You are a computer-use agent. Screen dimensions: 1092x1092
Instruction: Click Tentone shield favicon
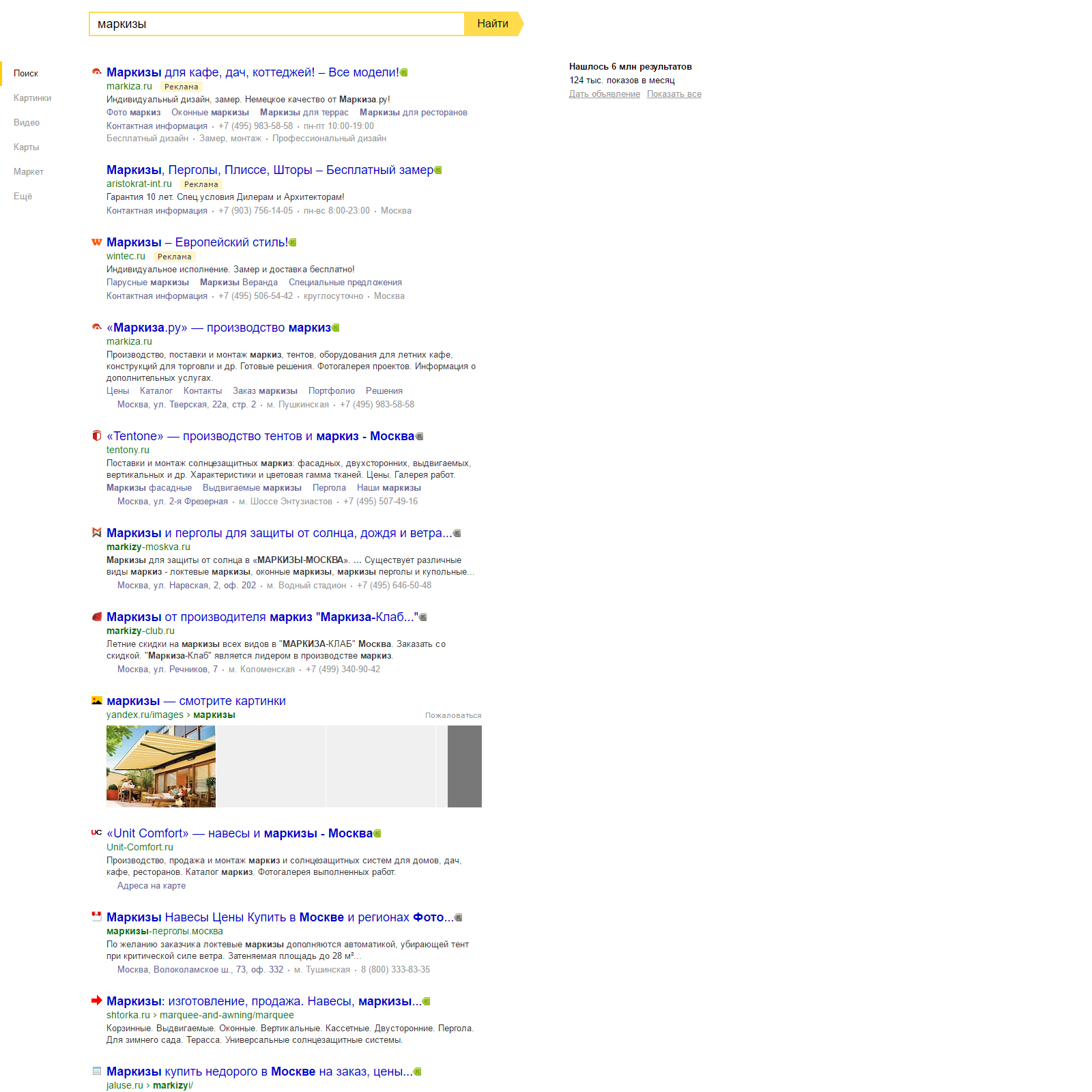(97, 435)
